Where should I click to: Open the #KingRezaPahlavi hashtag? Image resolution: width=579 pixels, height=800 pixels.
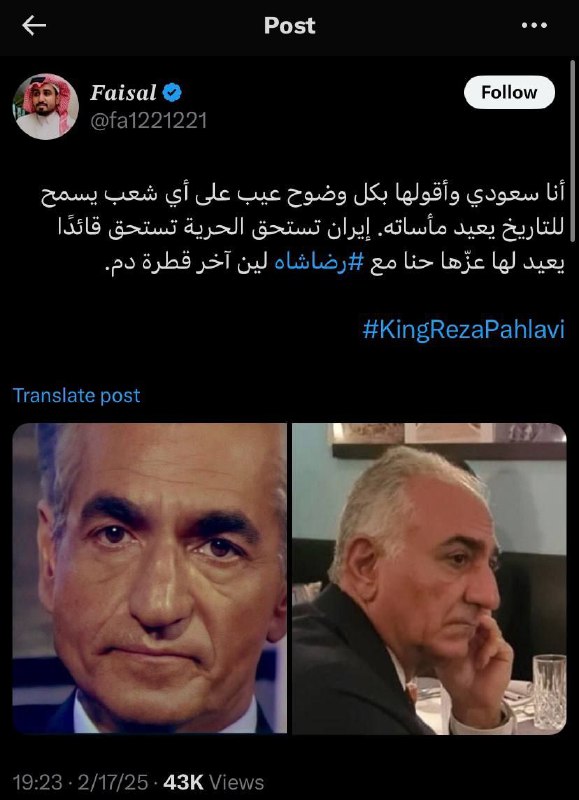[463, 329]
